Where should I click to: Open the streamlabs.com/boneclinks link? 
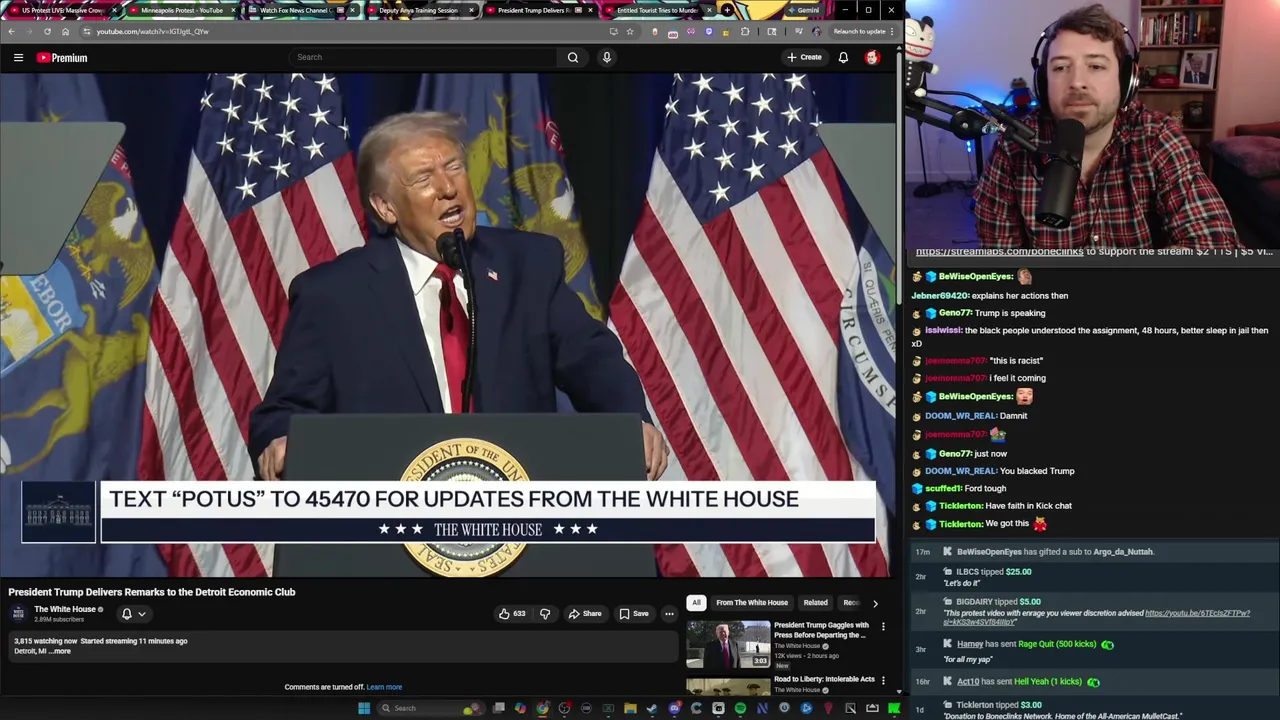[999, 252]
